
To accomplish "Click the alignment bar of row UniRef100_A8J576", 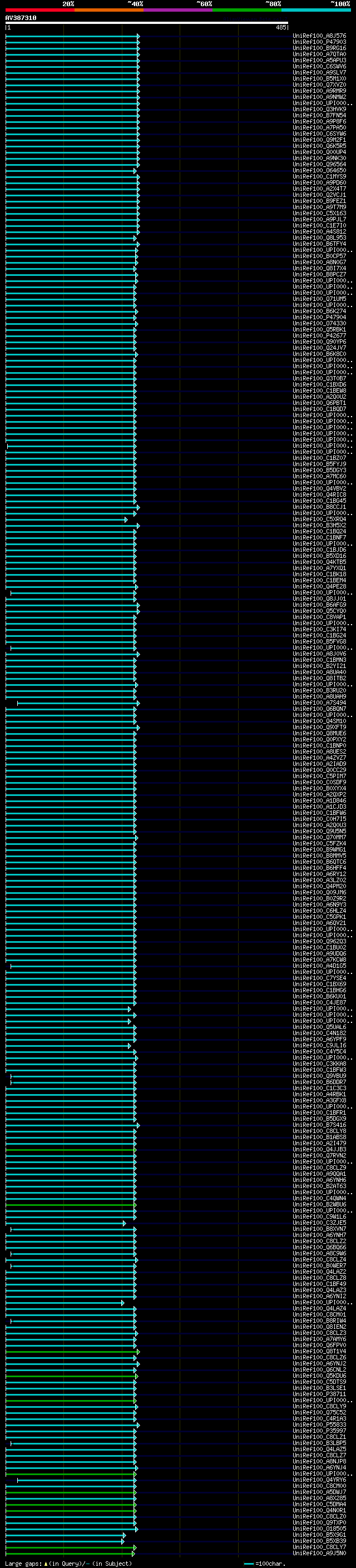I will [72, 36].
